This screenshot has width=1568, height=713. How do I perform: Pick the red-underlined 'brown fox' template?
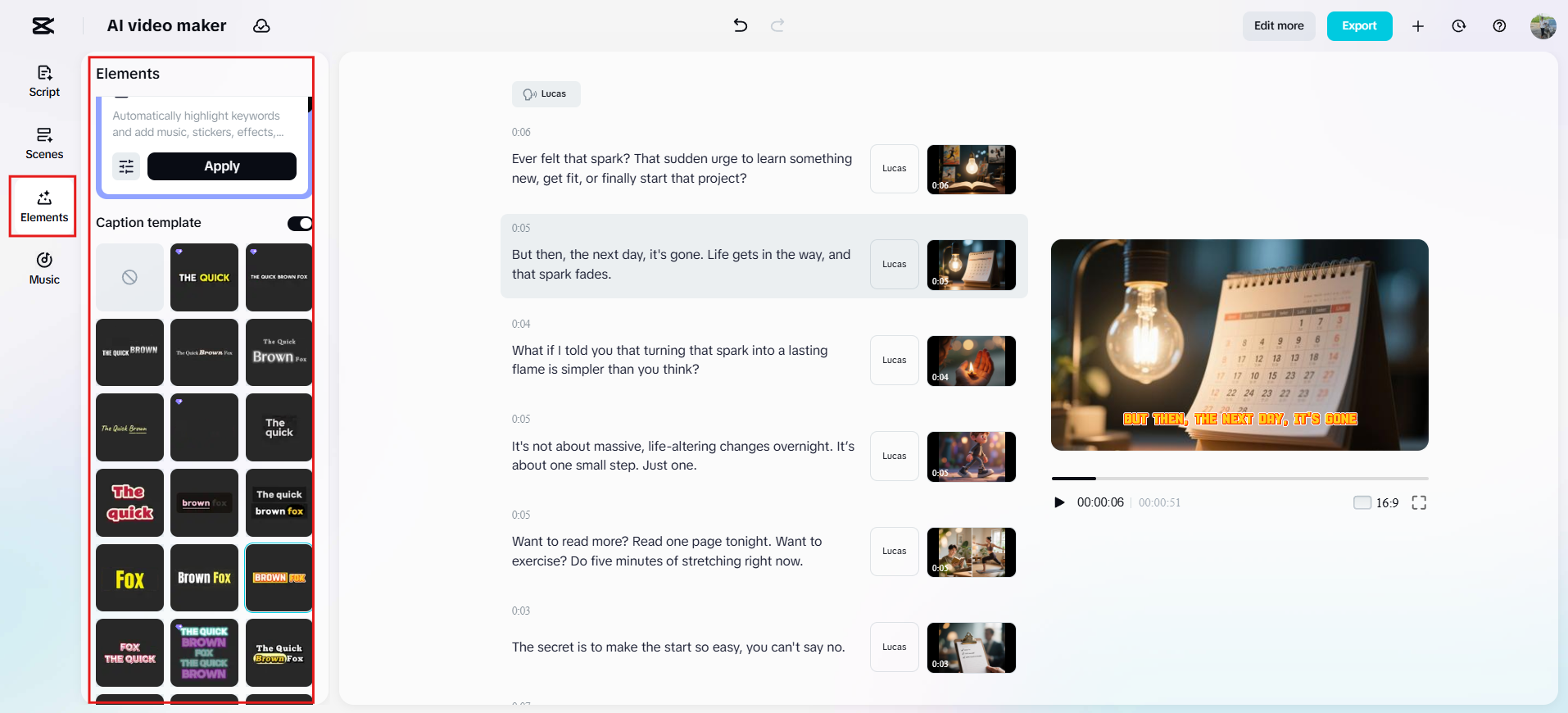click(204, 502)
